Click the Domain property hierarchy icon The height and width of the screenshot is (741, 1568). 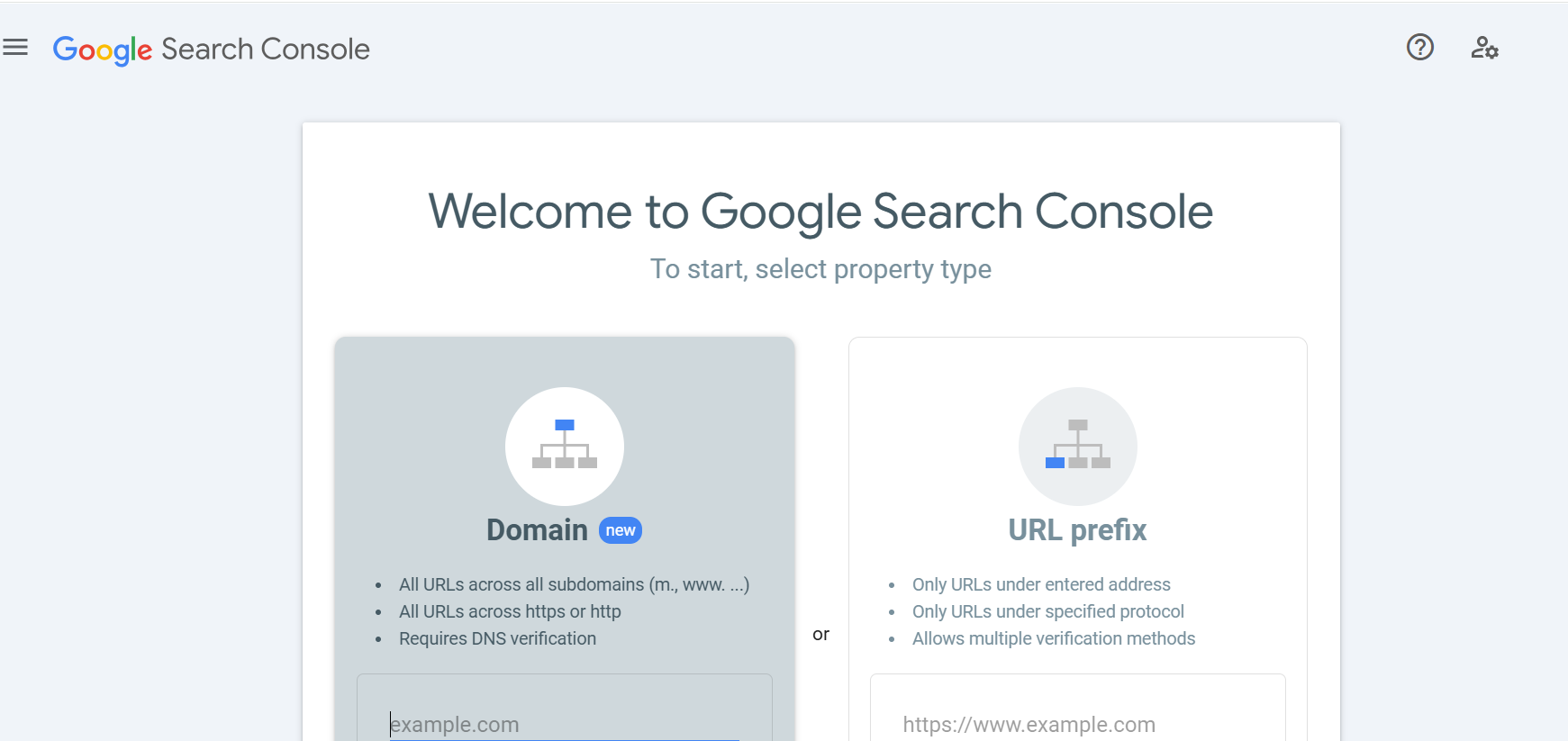click(565, 446)
